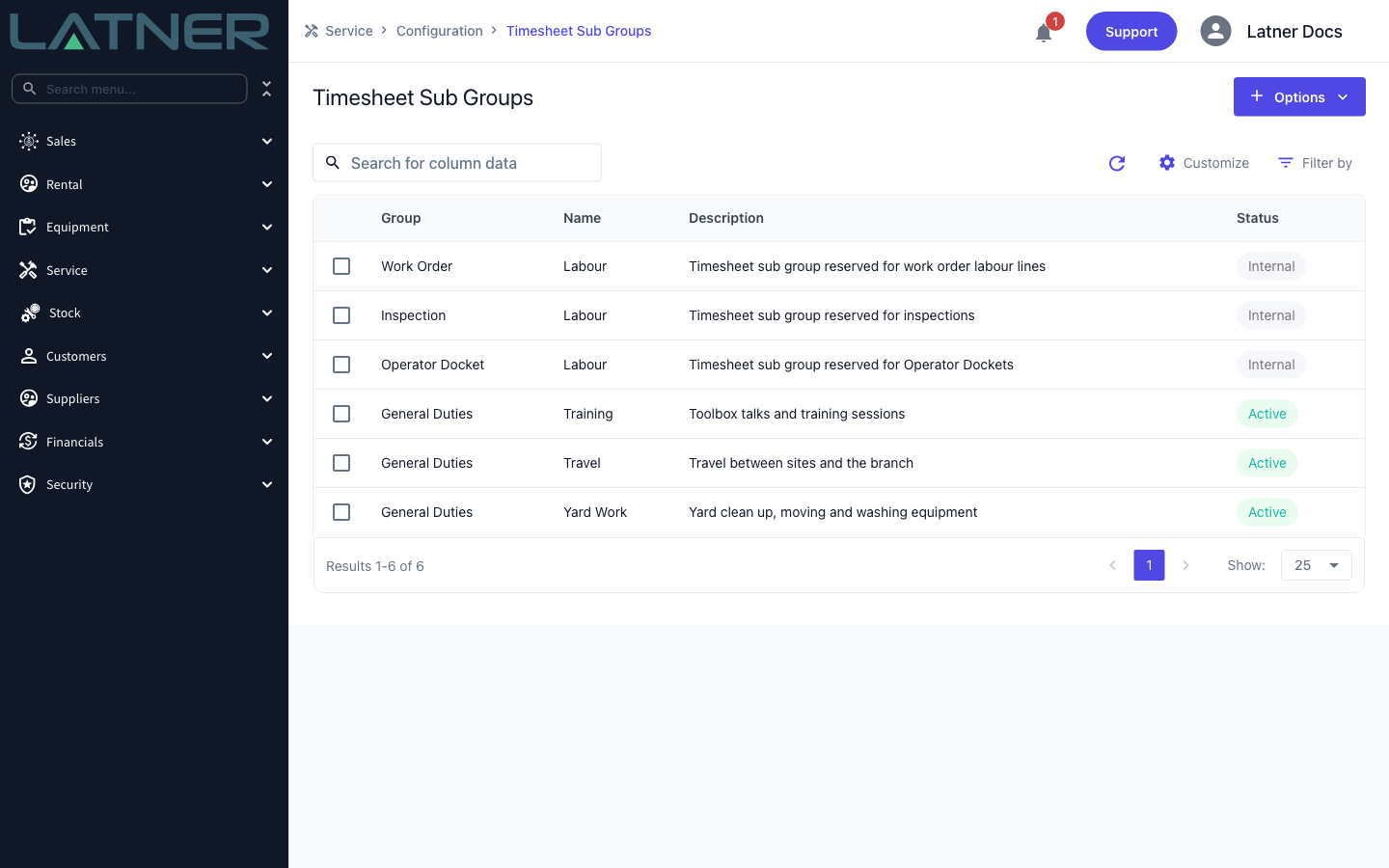This screenshot has width=1389, height=868.
Task: Expand the Sales menu chevron
Action: (x=267, y=141)
